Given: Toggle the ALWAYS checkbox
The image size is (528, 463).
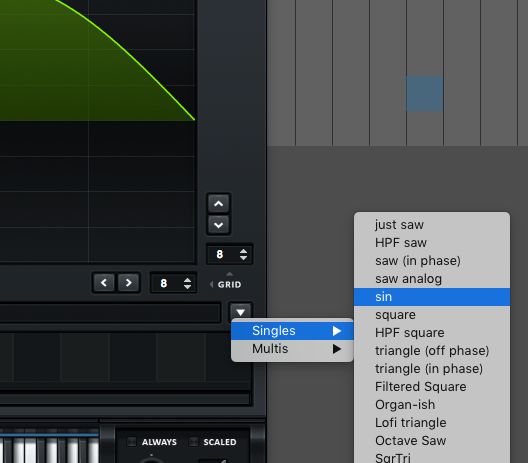Looking at the screenshot, I should click(132, 441).
